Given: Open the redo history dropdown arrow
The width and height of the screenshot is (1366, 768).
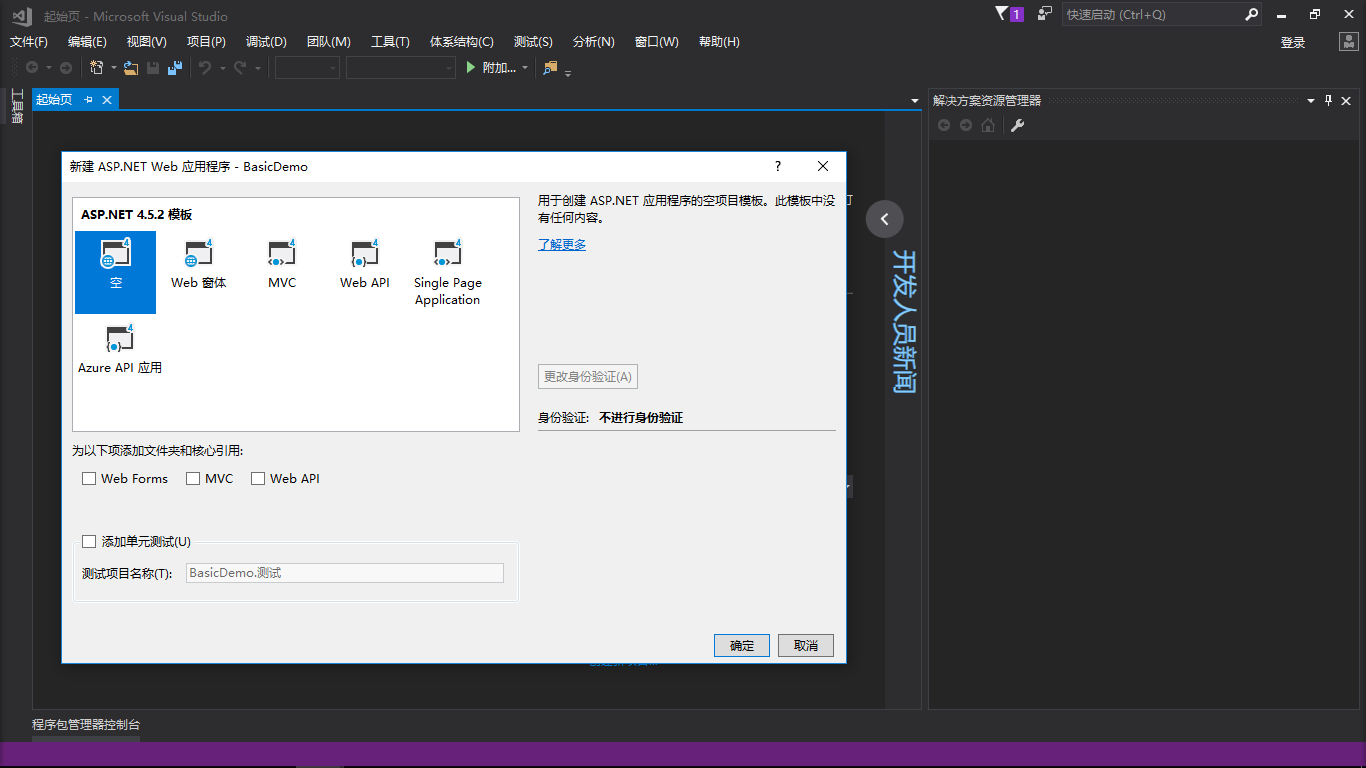Looking at the screenshot, I should pyautogui.click(x=257, y=68).
